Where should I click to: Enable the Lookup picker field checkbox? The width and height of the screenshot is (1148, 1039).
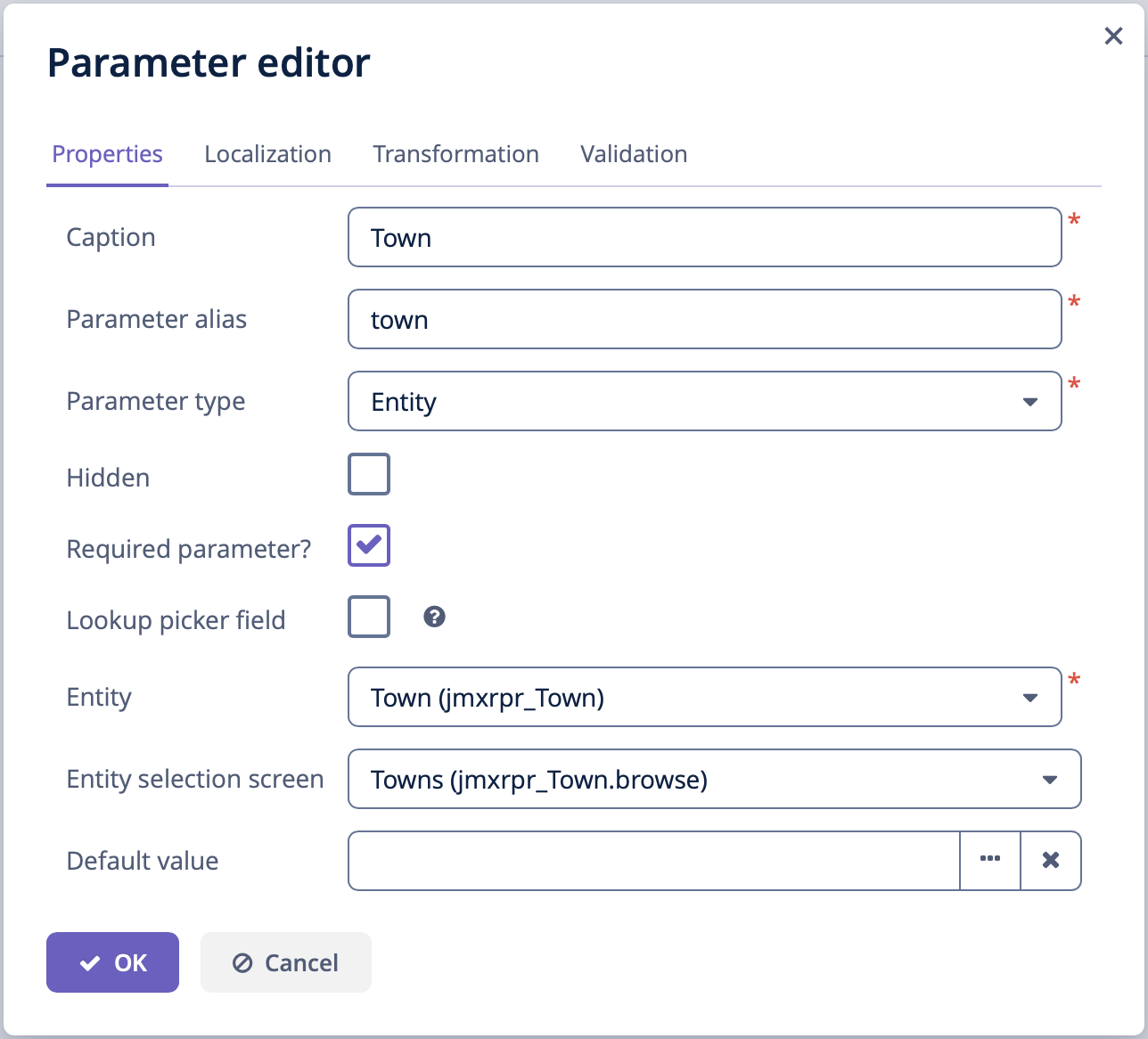tap(369, 617)
